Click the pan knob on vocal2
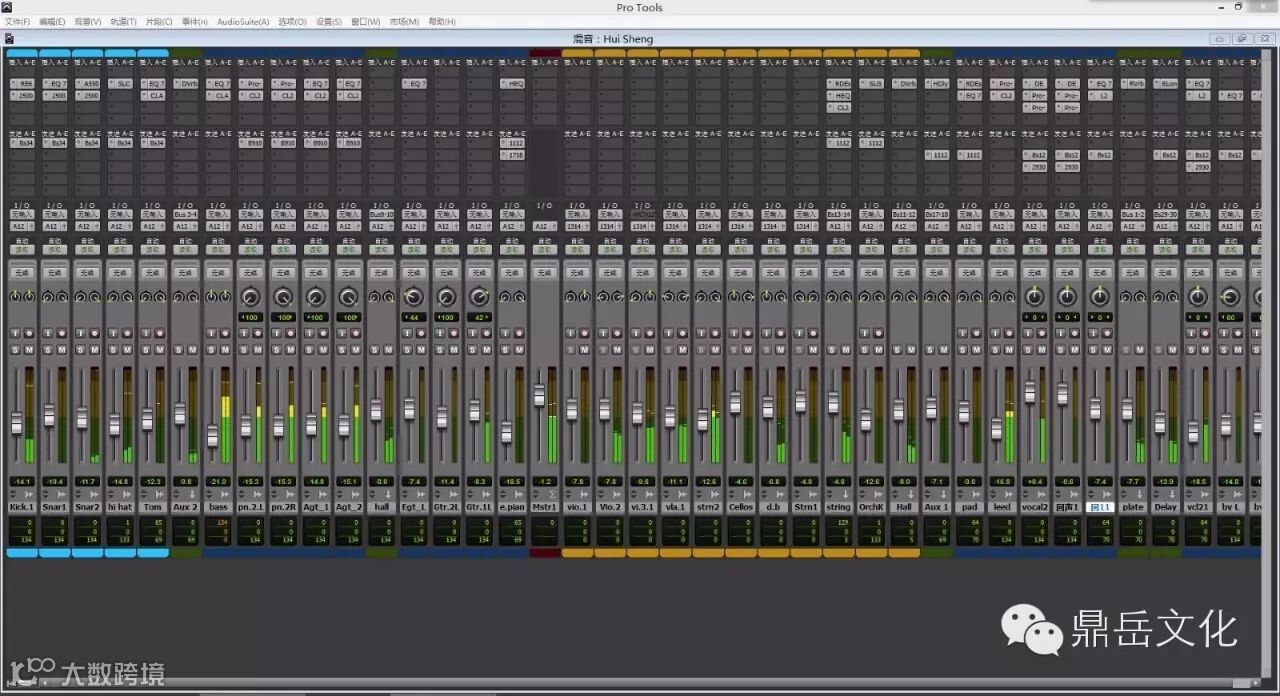Image resolution: width=1280 pixels, height=696 pixels. (1034, 297)
